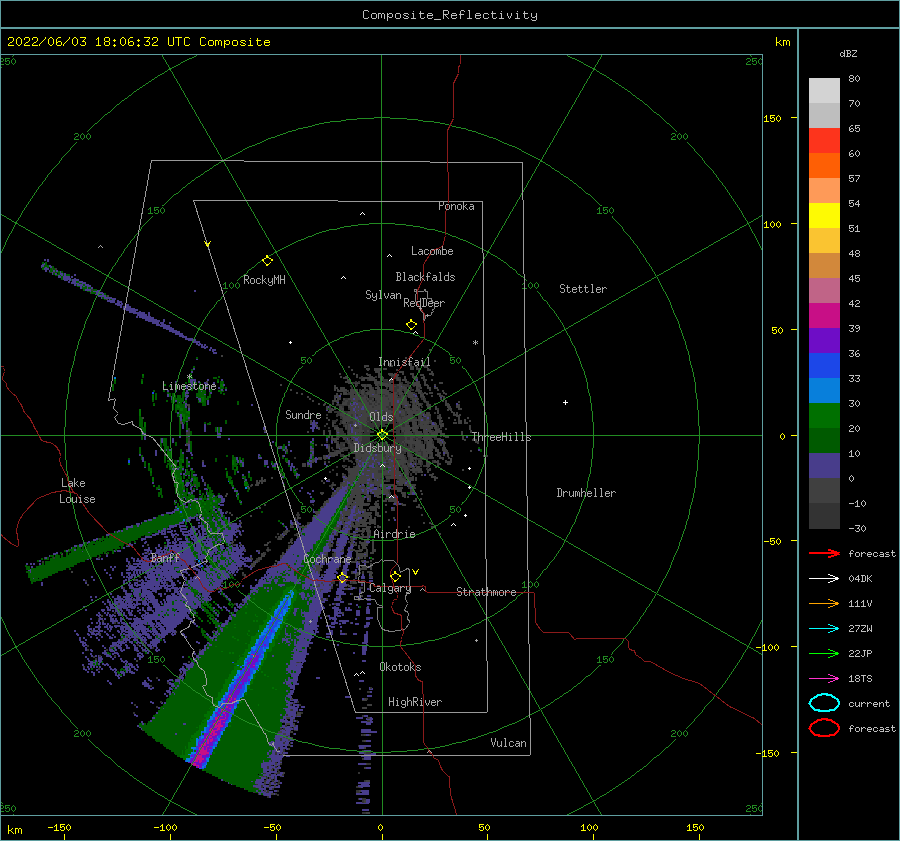Click the Didsbury town label
Viewport: 900px width, 841px height.
pyautogui.click(x=378, y=448)
